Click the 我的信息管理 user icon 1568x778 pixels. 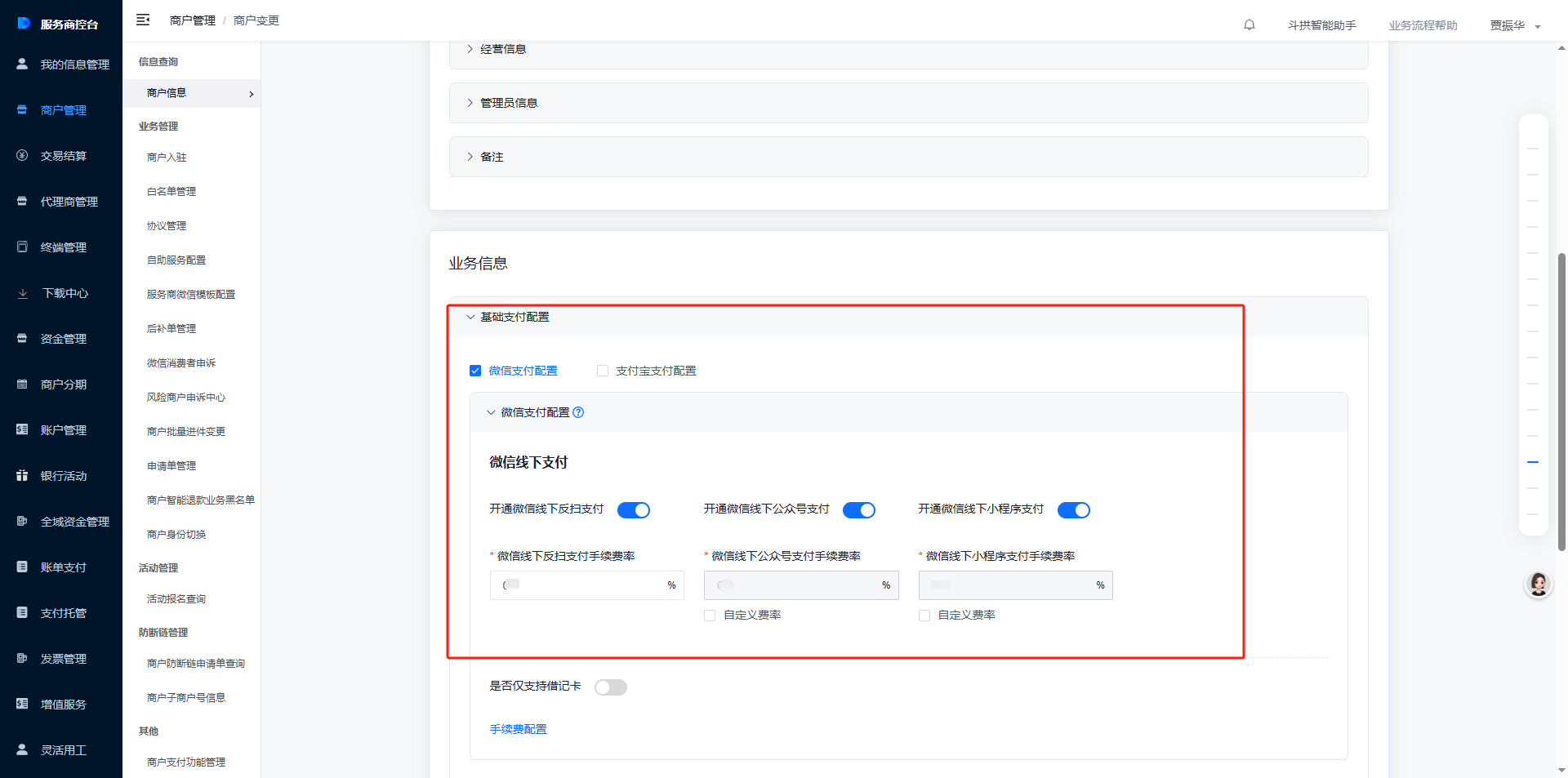point(22,64)
